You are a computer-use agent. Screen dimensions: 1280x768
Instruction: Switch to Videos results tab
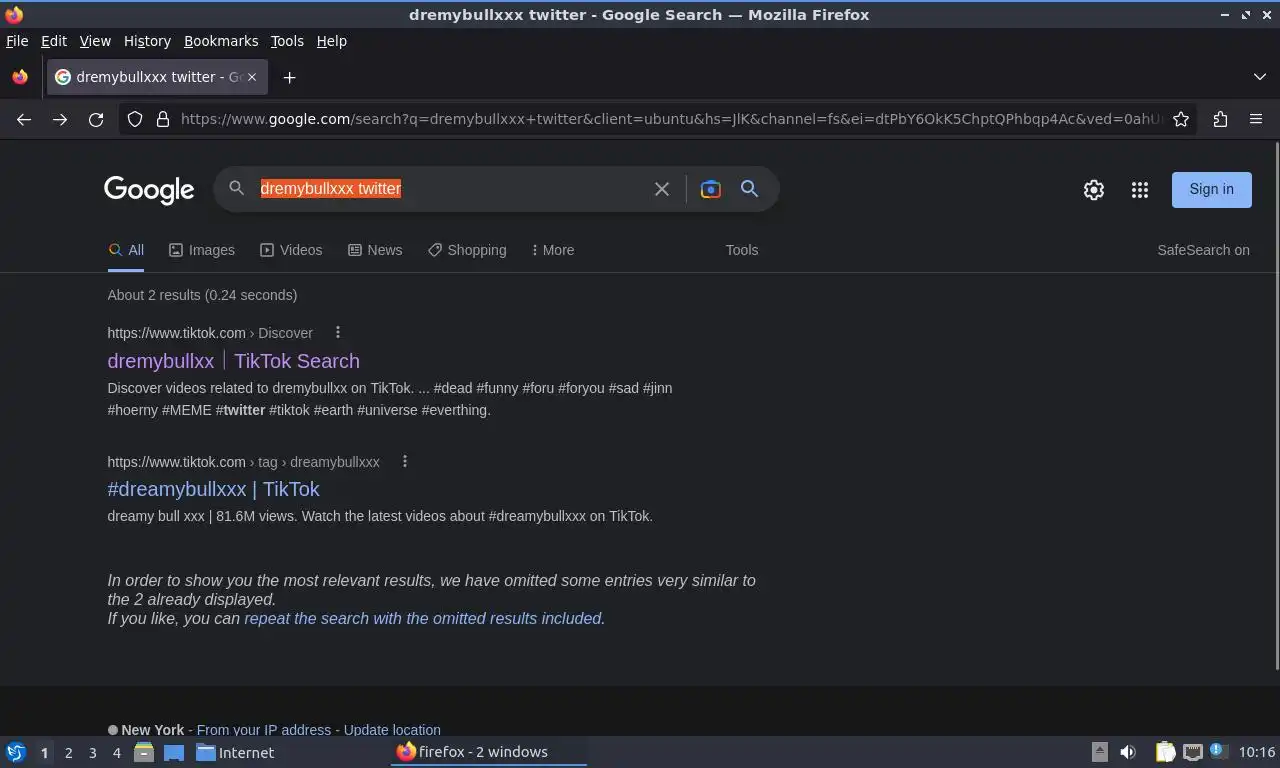pyautogui.click(x=291, y=250)
